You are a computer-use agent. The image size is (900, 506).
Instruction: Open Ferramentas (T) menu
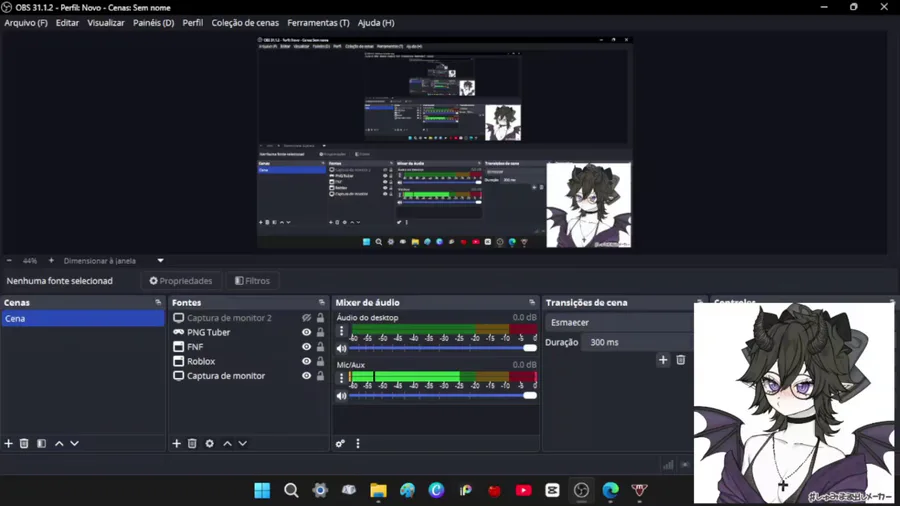(318, 23)
